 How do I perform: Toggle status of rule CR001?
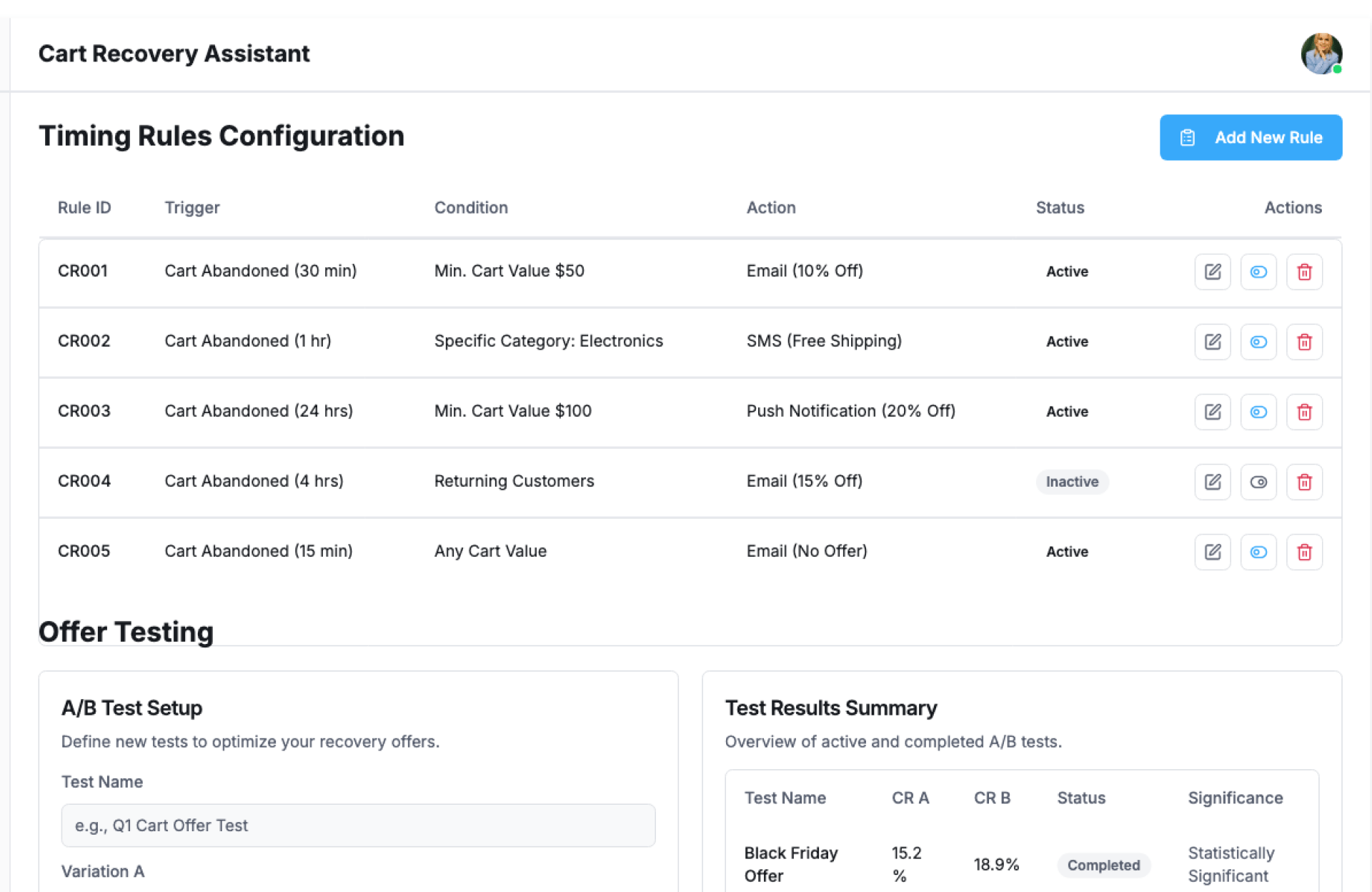pyautogui.click(x=1258, y=272)
